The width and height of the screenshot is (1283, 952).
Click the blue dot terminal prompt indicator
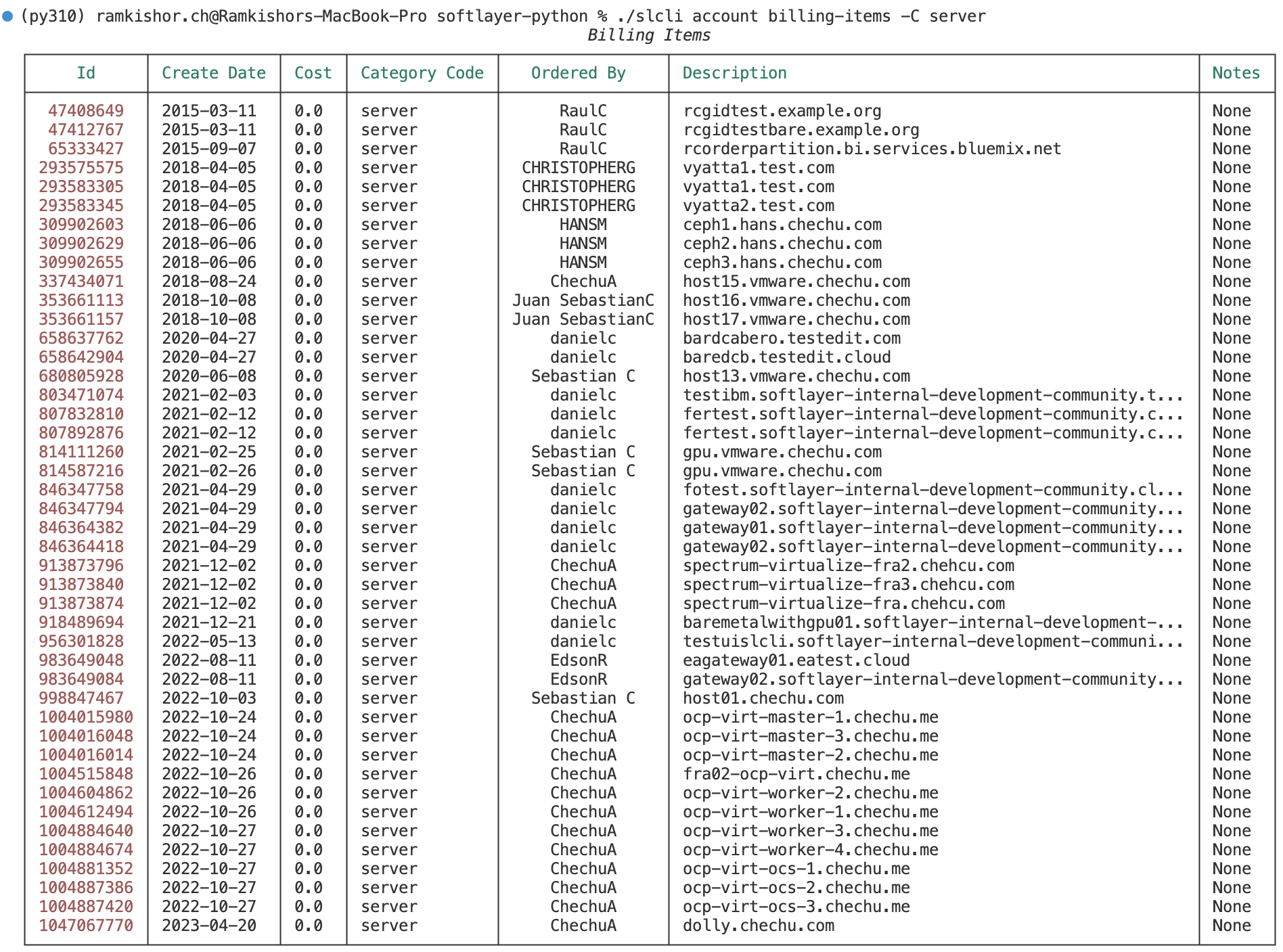pyautogui.click(x=7, y=16)
